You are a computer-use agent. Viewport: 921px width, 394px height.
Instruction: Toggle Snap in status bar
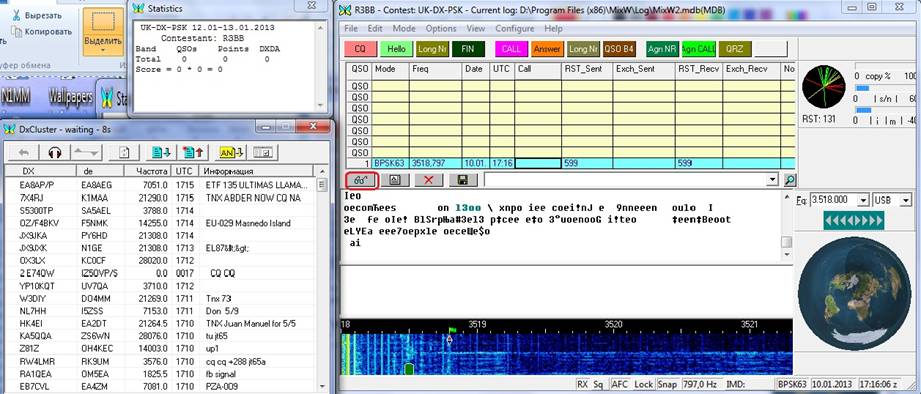(667, 384)
